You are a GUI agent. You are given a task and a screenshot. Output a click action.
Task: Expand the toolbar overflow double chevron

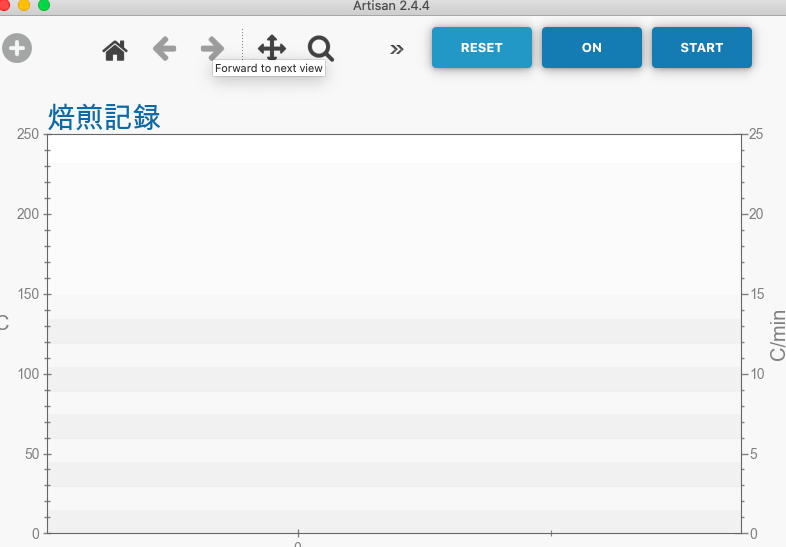pyautogui.click(x=397, y=49)
